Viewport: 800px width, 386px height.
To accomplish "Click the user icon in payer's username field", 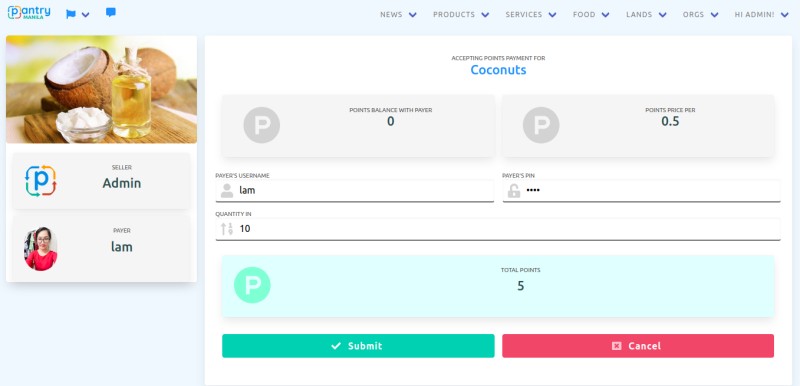I will (x=227, y=191).
